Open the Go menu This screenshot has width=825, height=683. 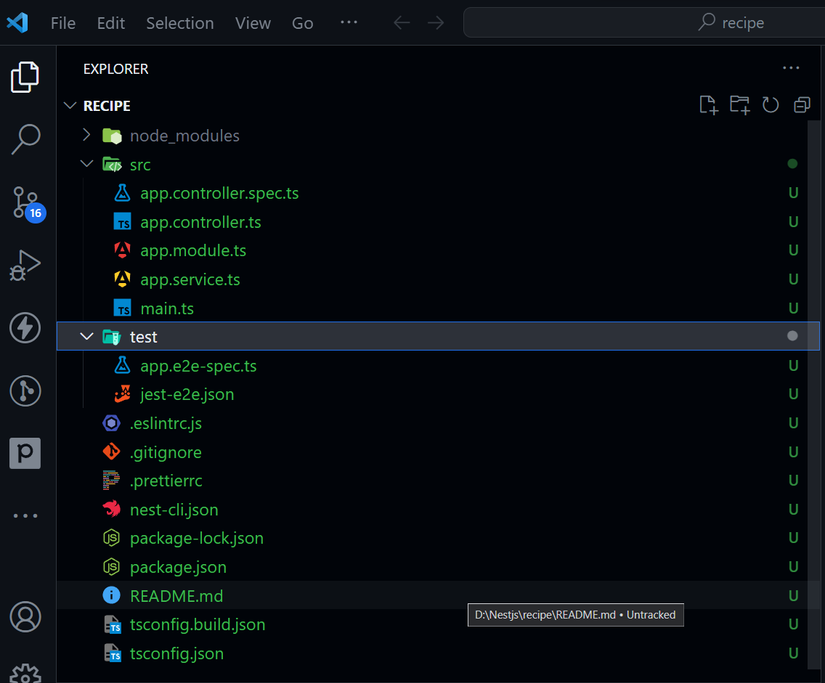click(x=302, y=22)
